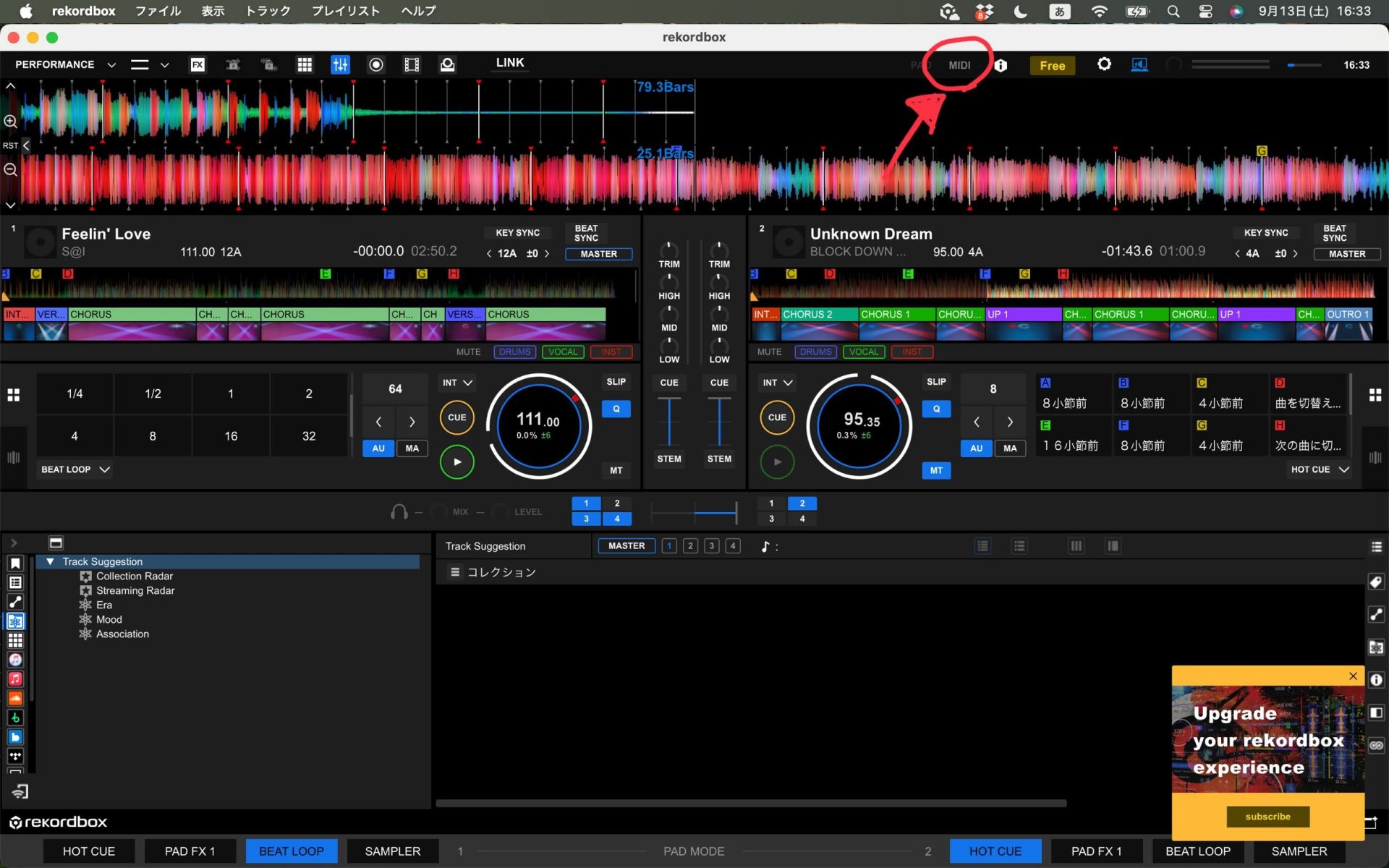The height and width of the screenshot is (868, 1389).
Task: Open the ファイル menu
Action: [x=158, y=11]
